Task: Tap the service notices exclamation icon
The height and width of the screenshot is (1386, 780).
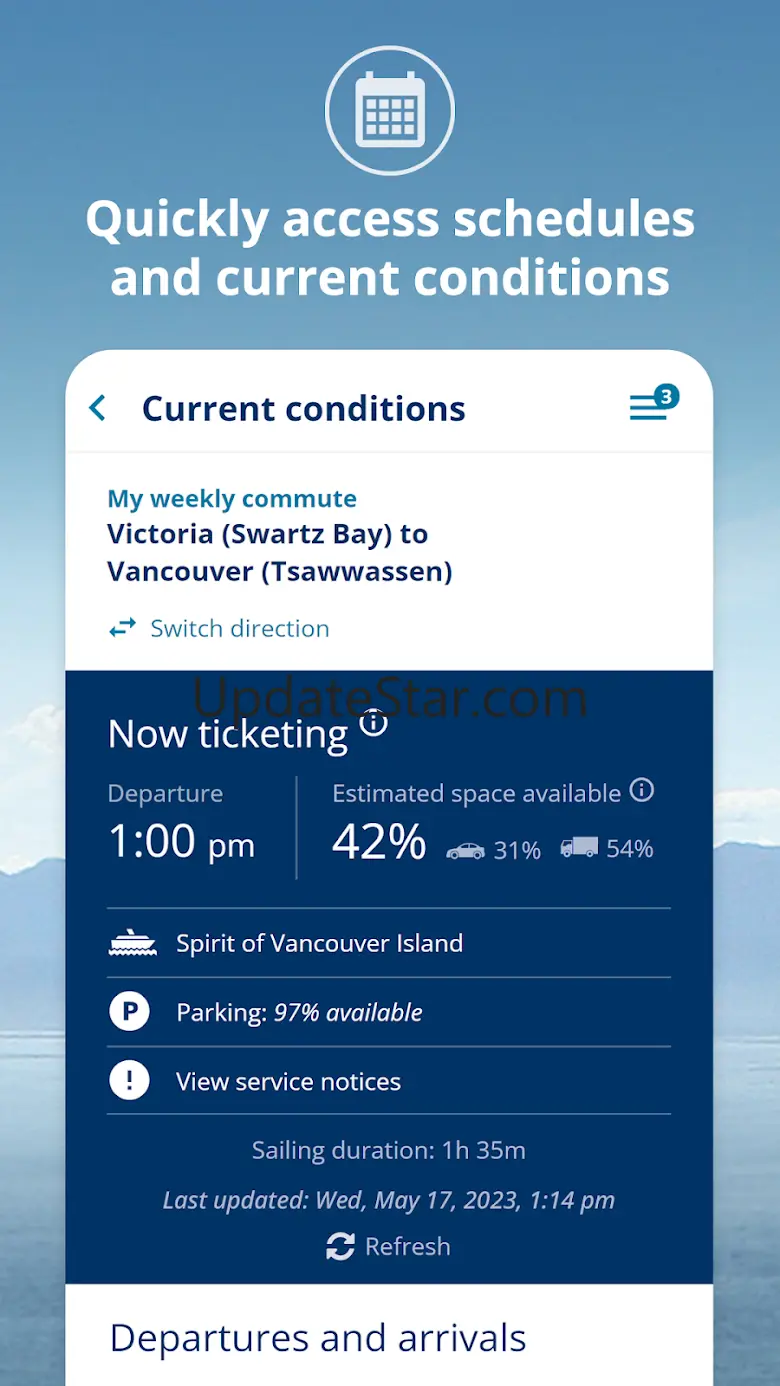Action: tap(129, 1081)
